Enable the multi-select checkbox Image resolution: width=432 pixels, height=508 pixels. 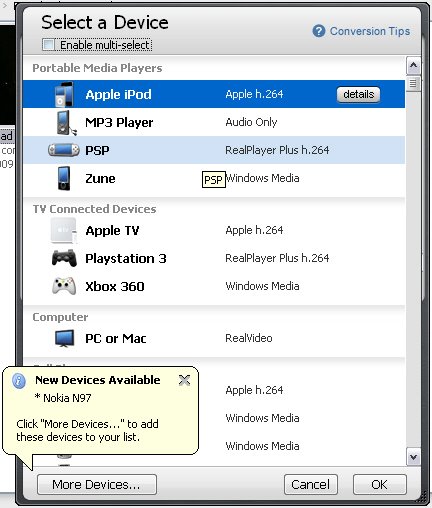[49, 45]
